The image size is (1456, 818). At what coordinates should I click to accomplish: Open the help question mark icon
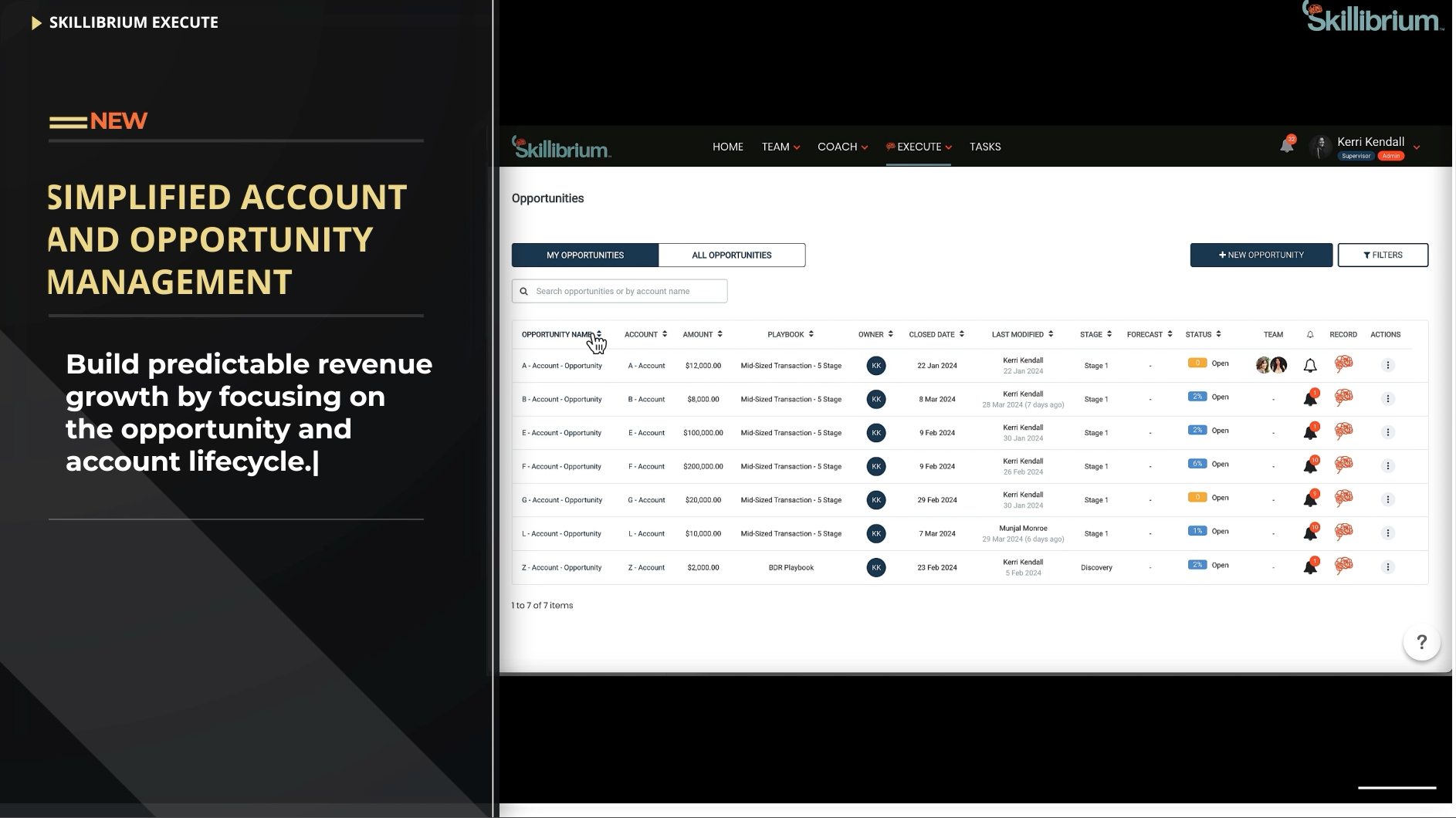(x=1421, y=642)
